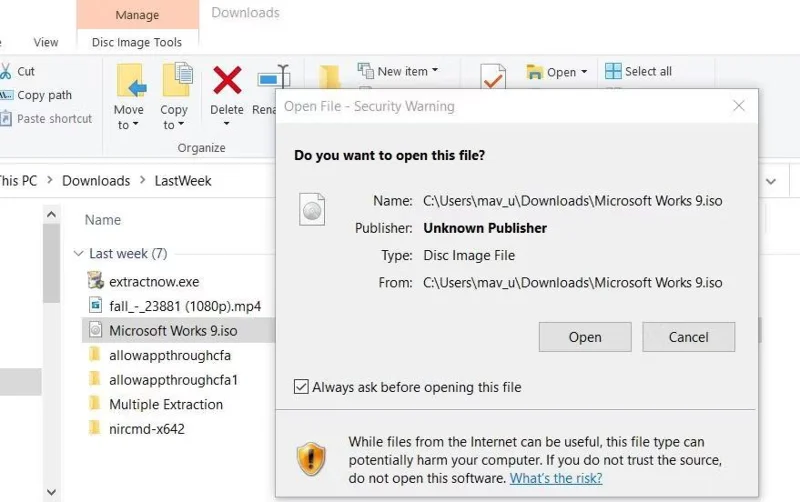
Task: Click the Cancel button in the dialog
Action: (688, 337)
